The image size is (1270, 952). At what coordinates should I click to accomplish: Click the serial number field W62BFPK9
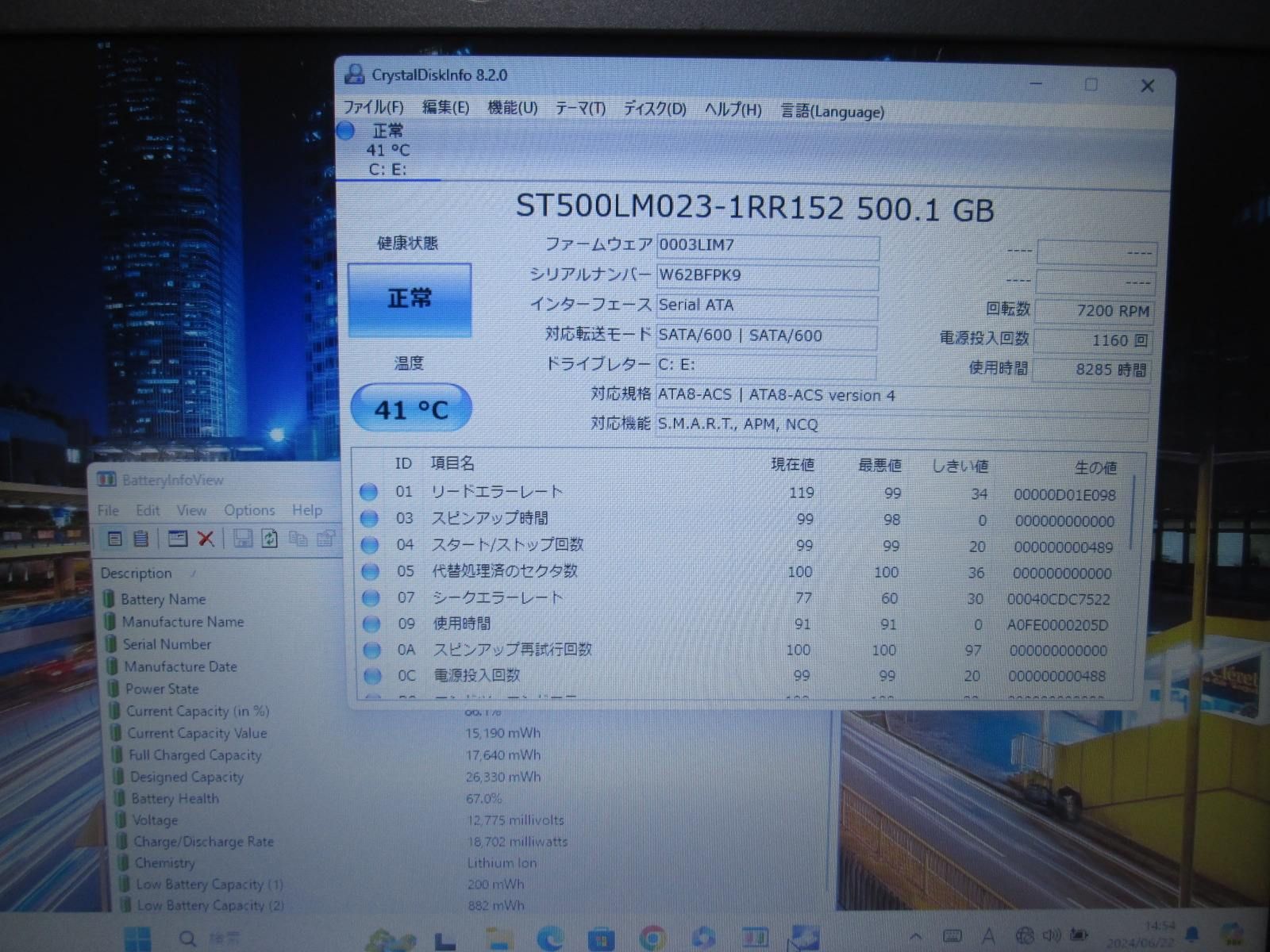click(768, 276)
